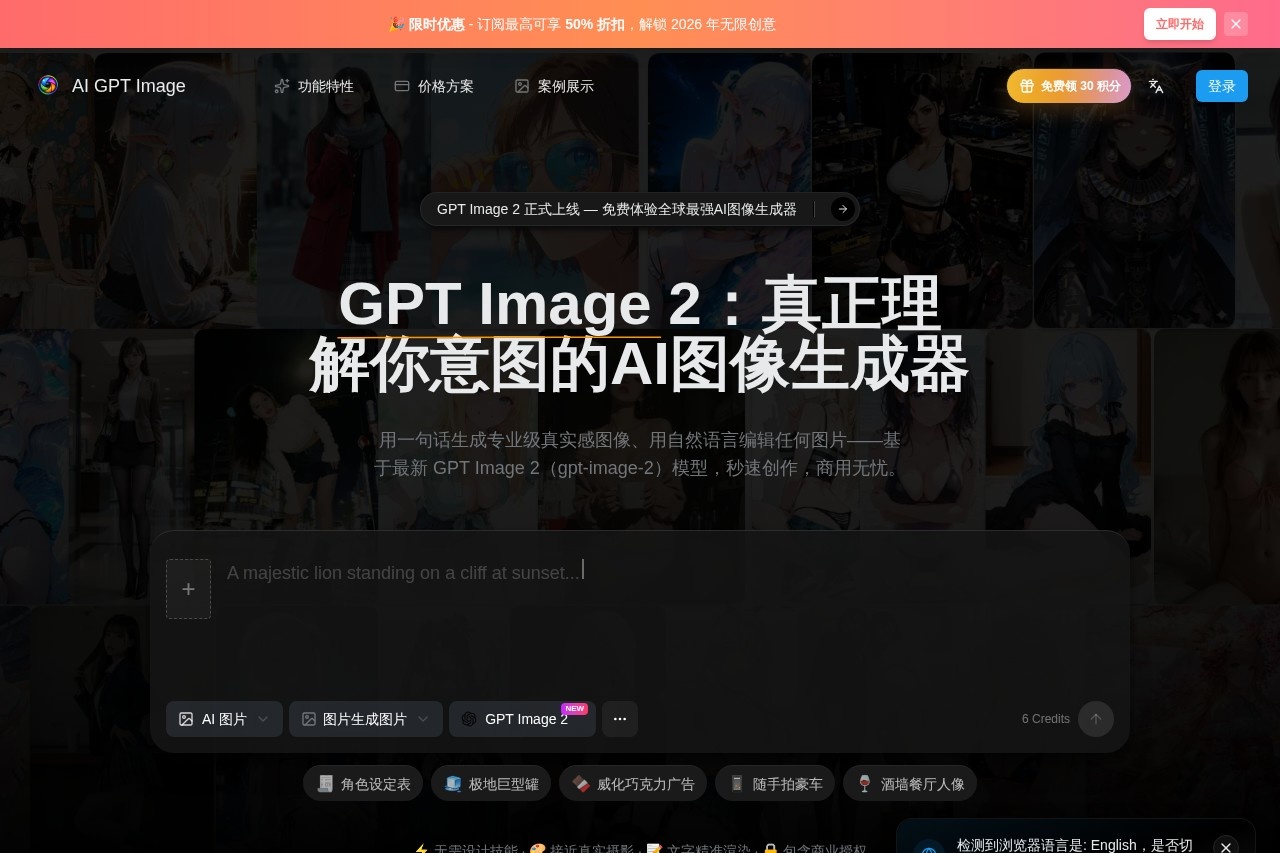1280x853 pixels.
Task: Expand the 图片生成图片 mode dropdown
Action: 366,719
